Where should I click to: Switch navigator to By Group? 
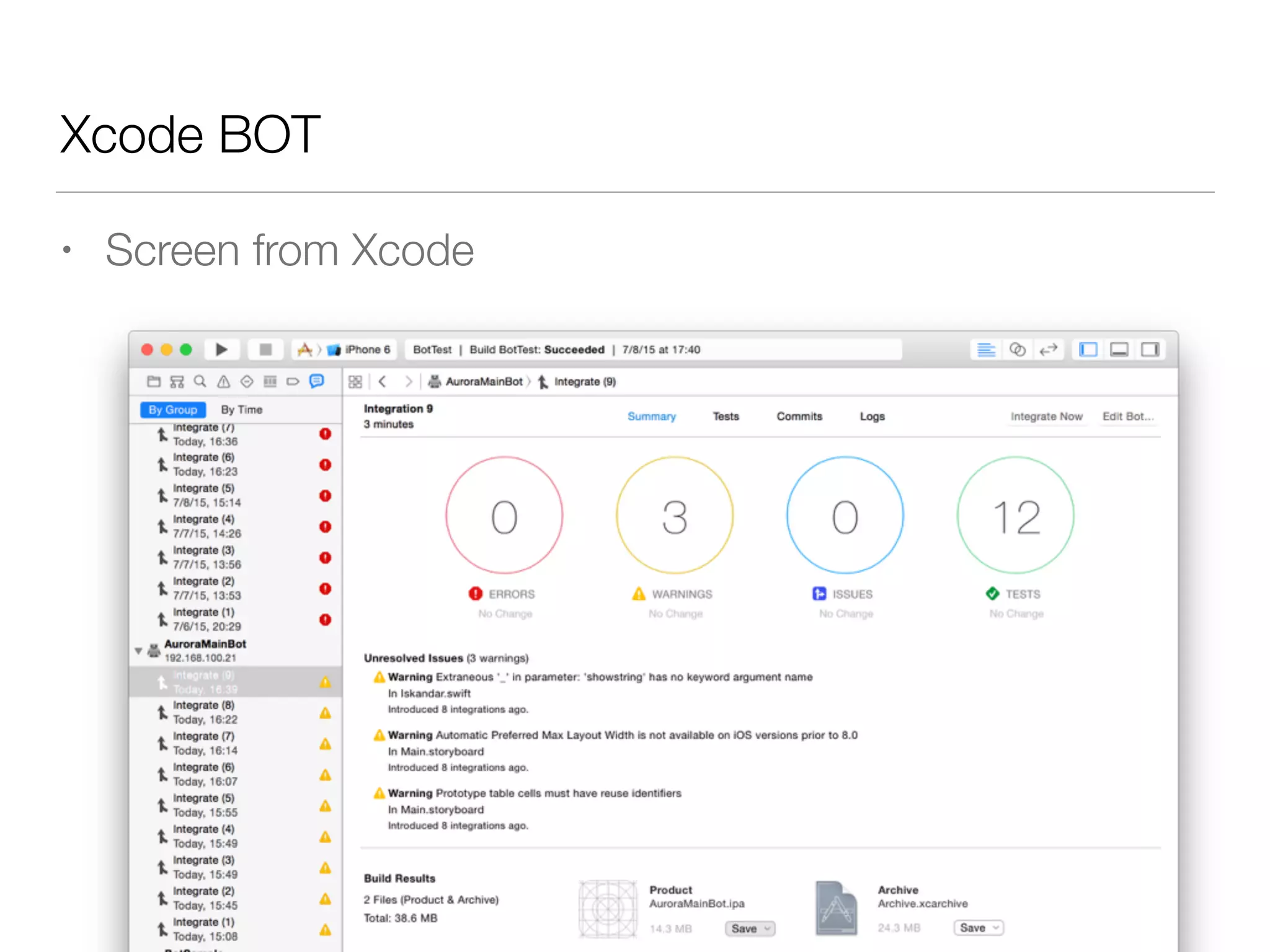pos(172,410)
